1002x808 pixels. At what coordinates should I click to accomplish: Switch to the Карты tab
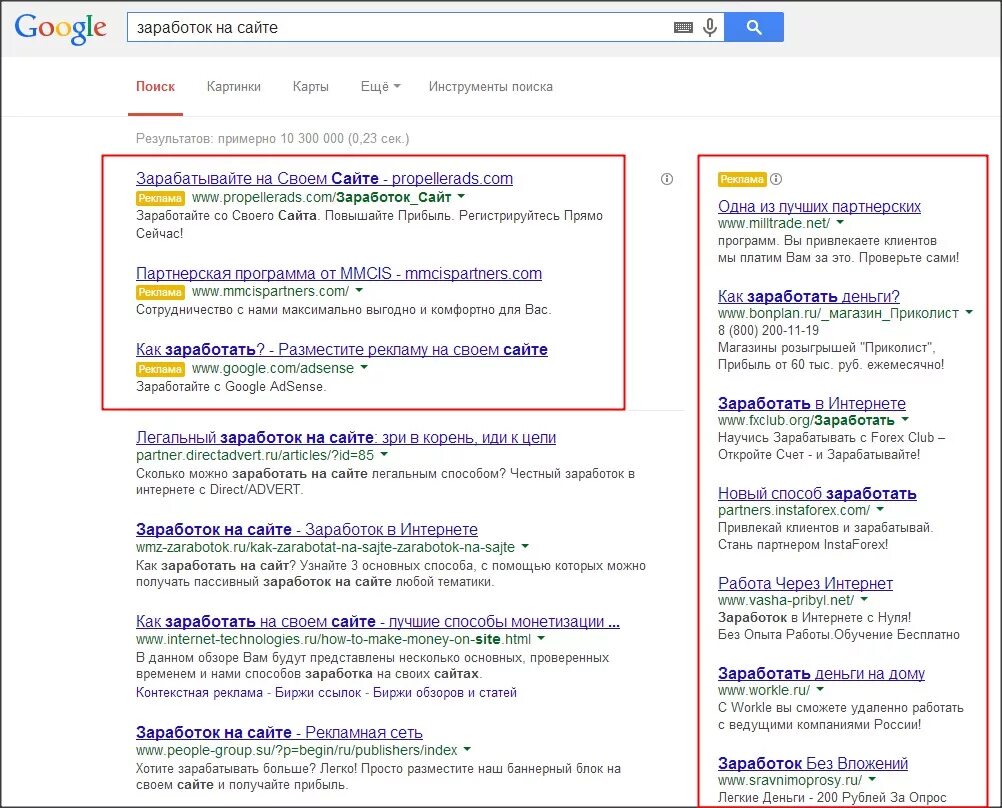pos(311,87)
